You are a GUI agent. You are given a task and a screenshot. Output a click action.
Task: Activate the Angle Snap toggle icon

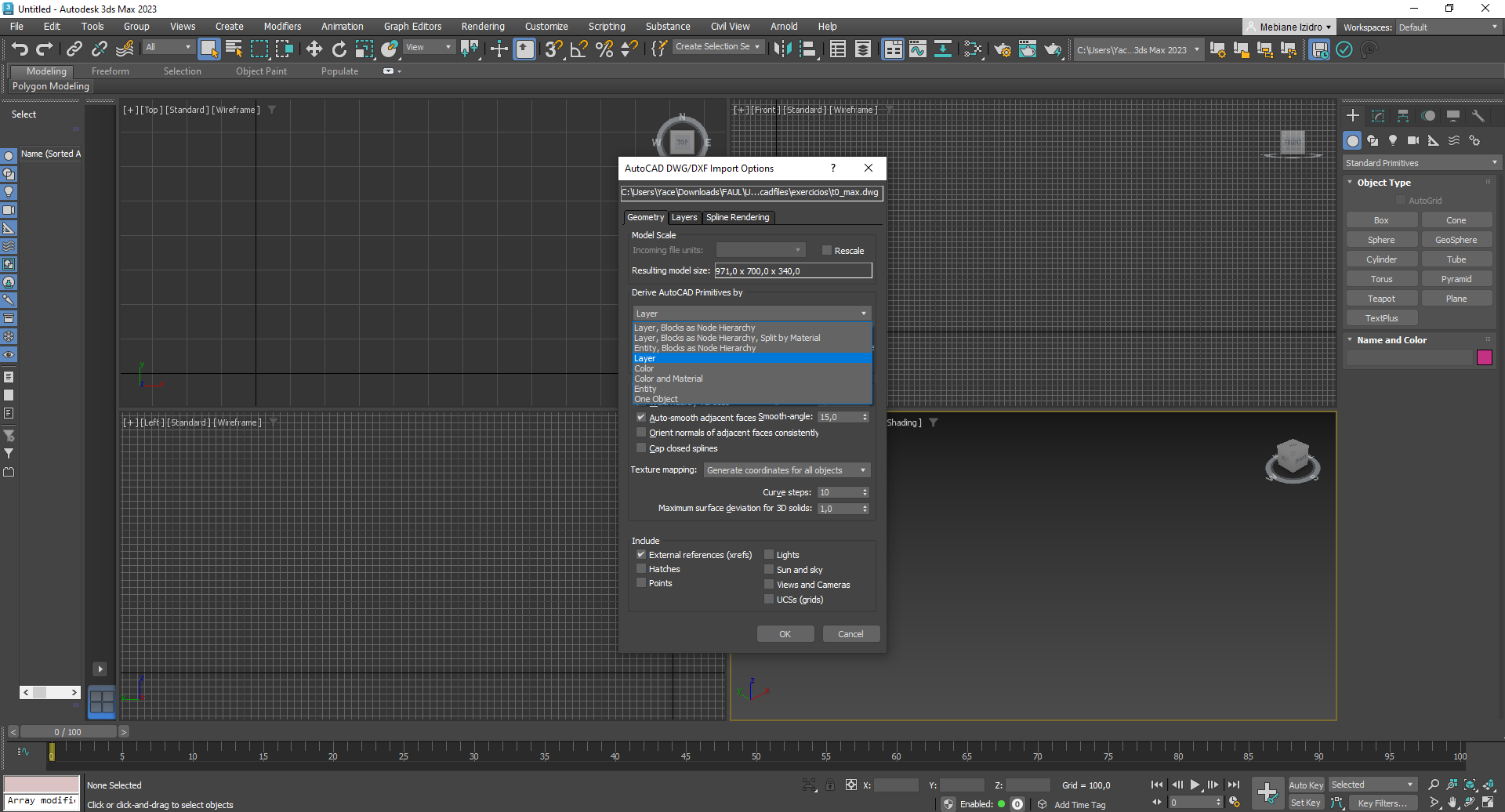[x=578, y=49]
